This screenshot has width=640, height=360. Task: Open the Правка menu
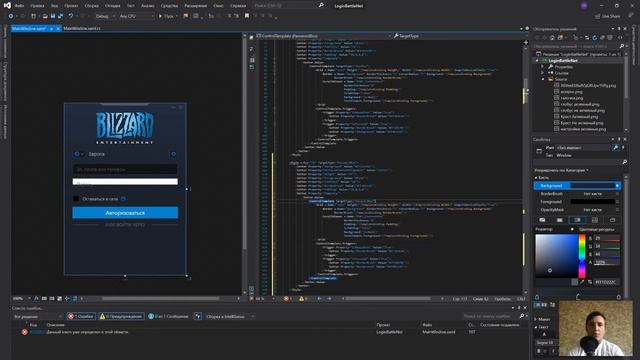(37, 6)
